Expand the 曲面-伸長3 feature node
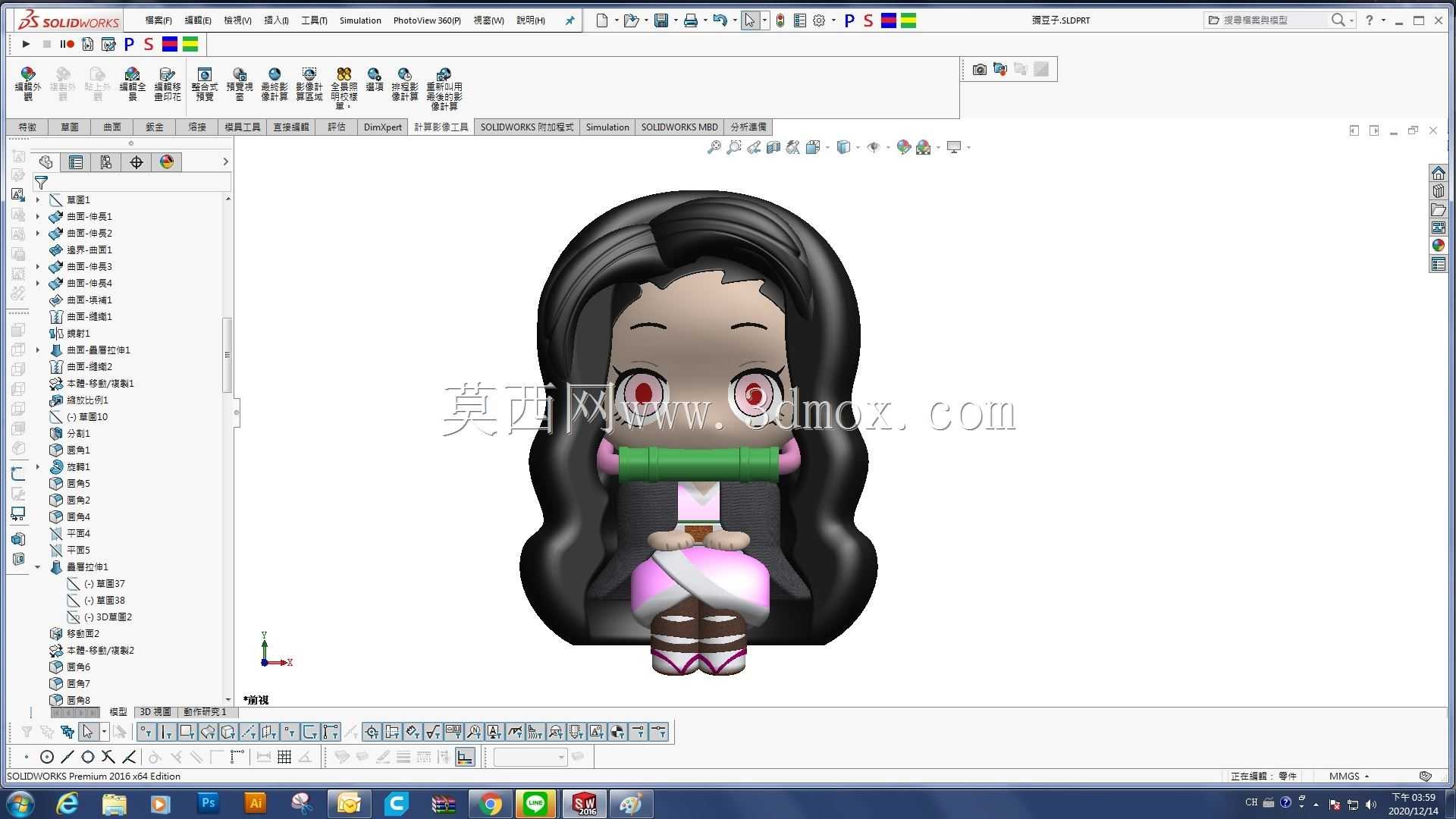 pos(38,267)
